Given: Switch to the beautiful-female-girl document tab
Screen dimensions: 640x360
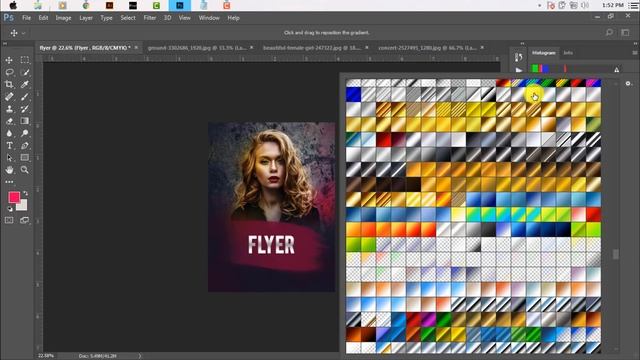Looking at the screenshot, I should click(312, 48).
